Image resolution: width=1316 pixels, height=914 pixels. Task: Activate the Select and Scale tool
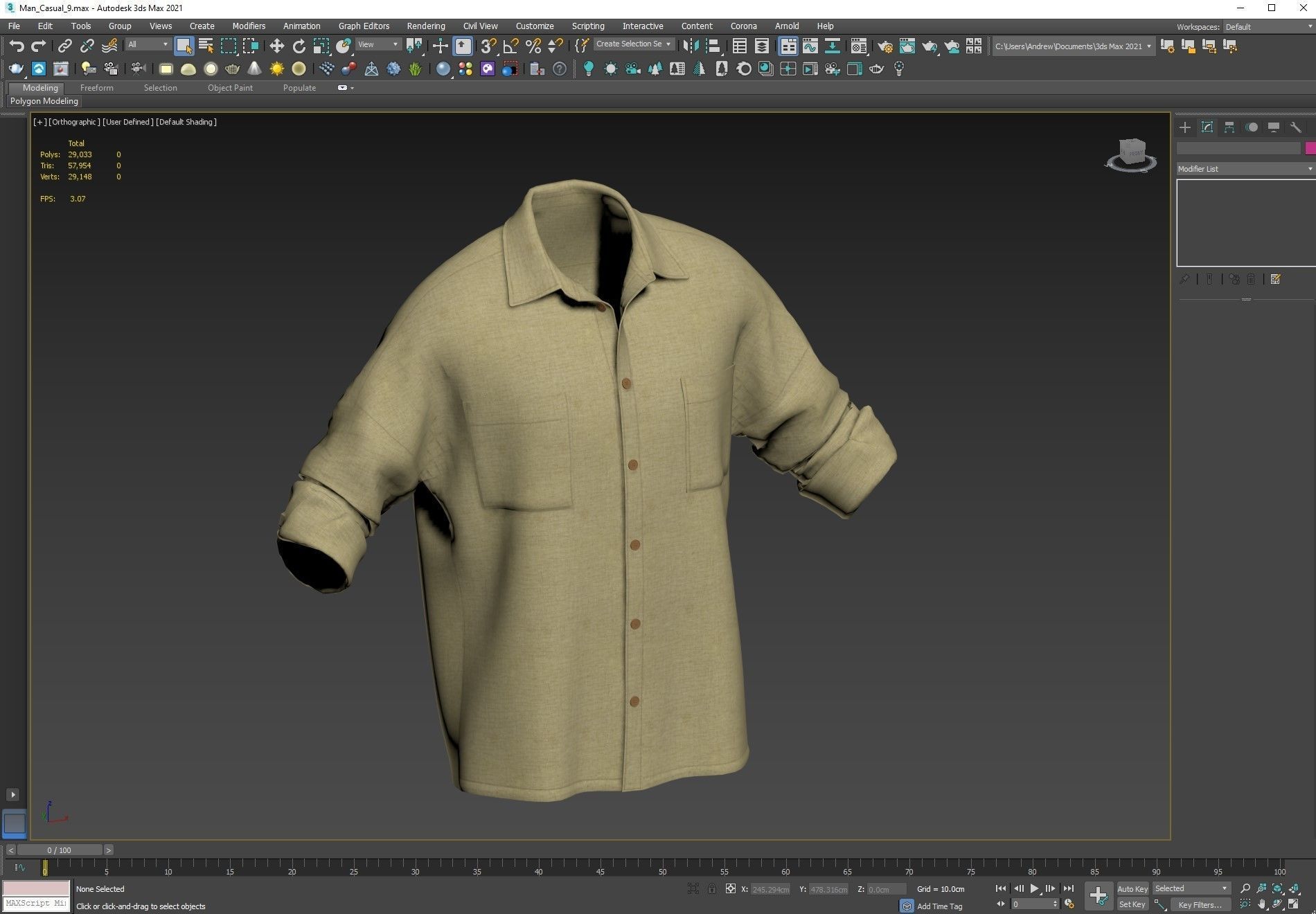pyautogui.click(x=321, y=46)
